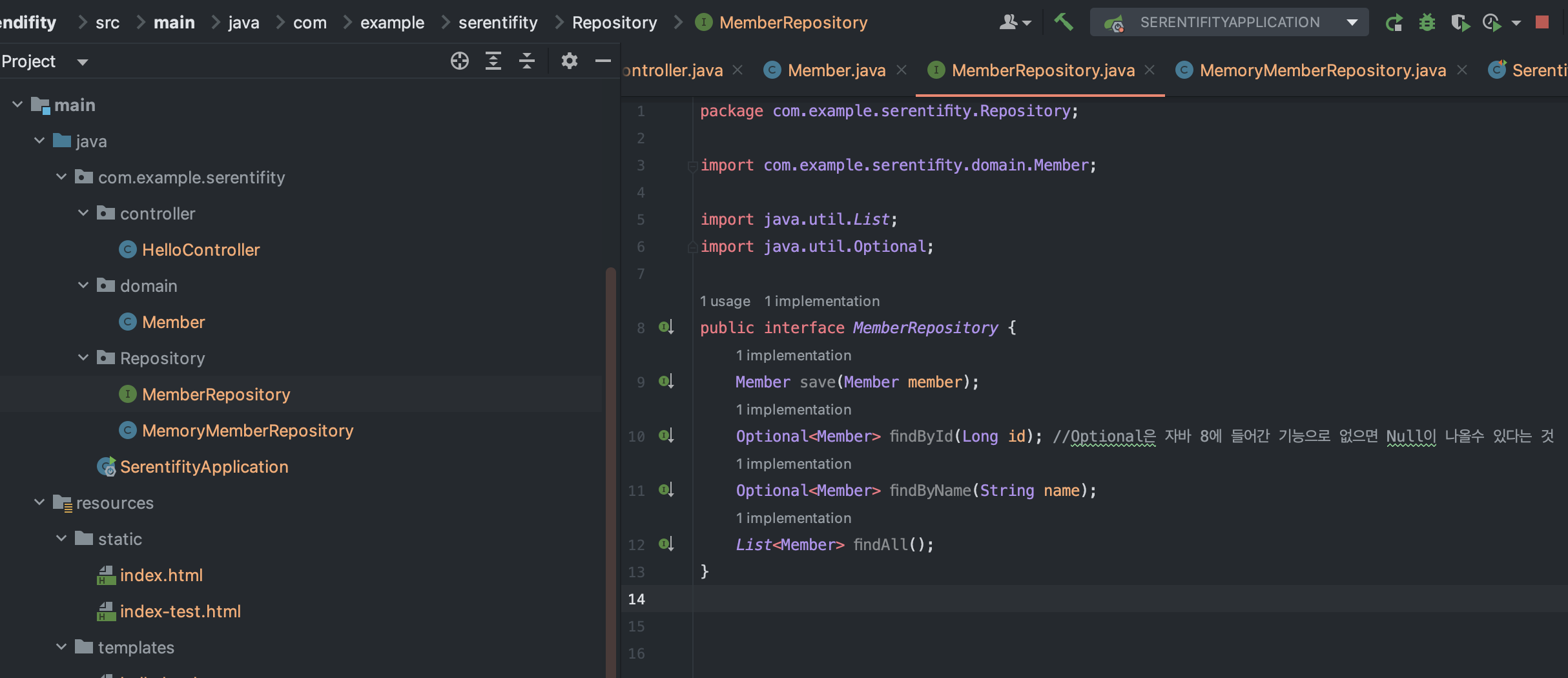The image size is (1568, 678).
Task: Collapse the java folder
Action: pos(39,140)
